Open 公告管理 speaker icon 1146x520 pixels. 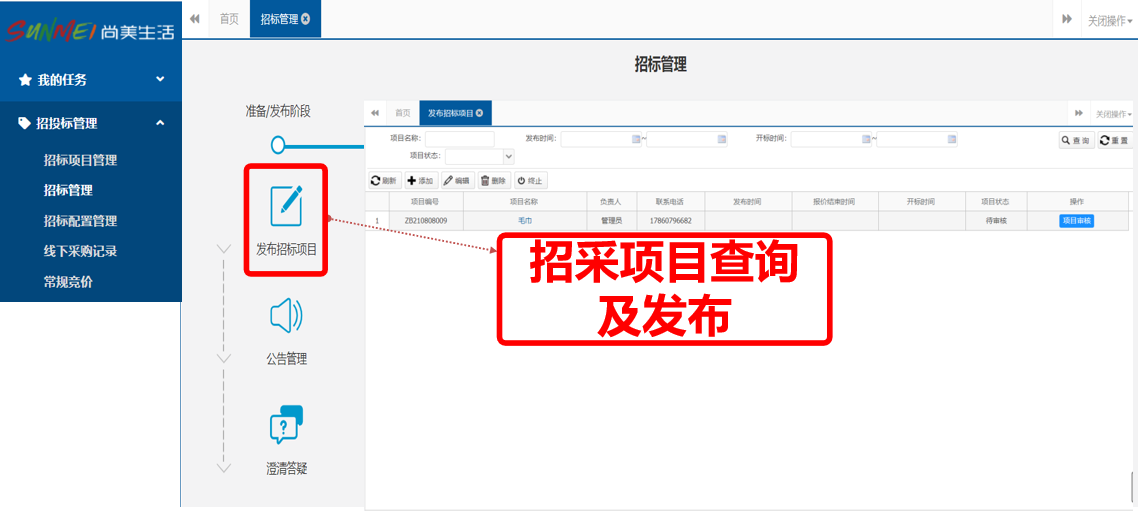[286, 316]
